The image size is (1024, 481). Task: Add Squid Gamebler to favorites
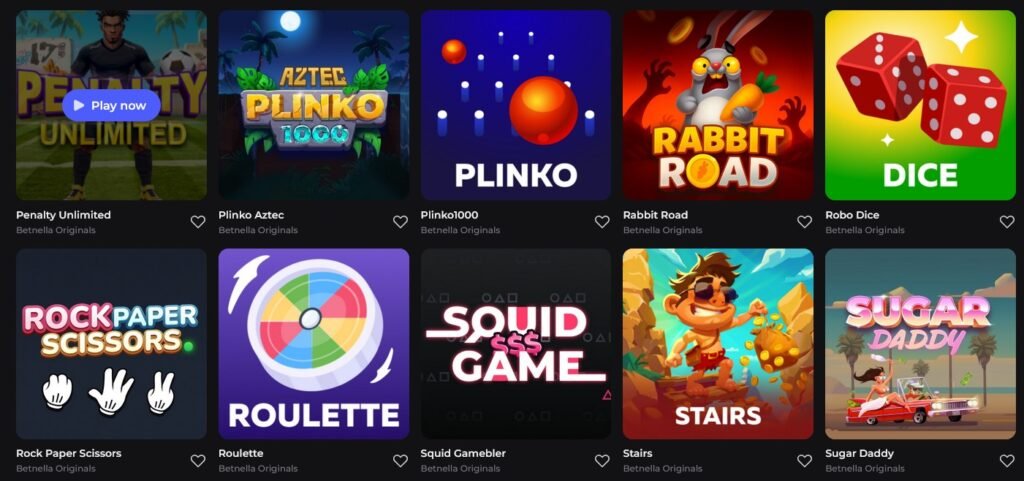(x=602, y=461)
